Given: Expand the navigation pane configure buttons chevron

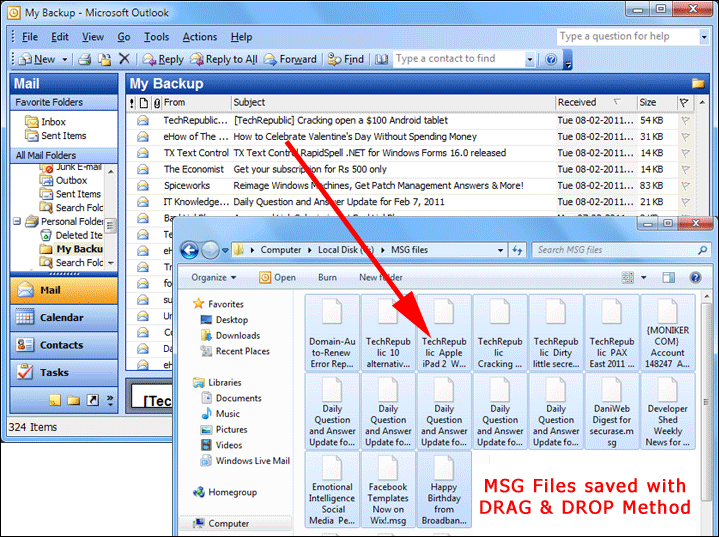Looking at the screenshot, I should click(110, 400).
